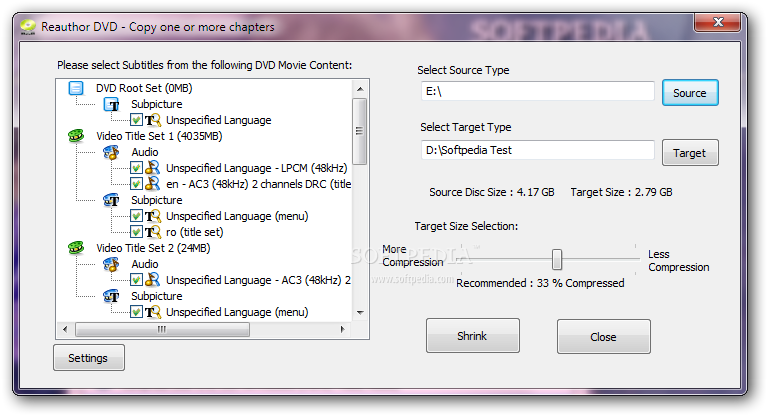Uncheck the ro (title set) subtitle

coord(136,232)
